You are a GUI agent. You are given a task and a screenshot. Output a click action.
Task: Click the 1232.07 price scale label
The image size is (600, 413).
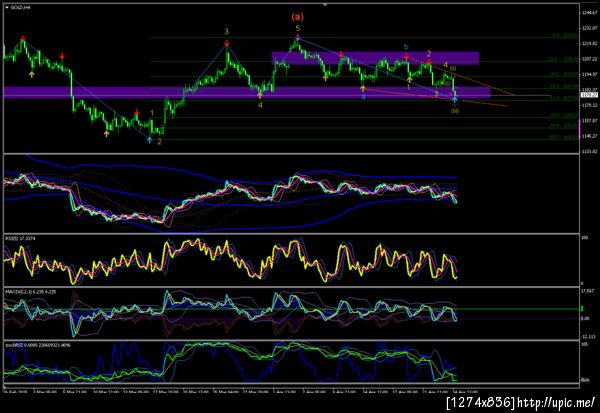(x=590, y=28)
